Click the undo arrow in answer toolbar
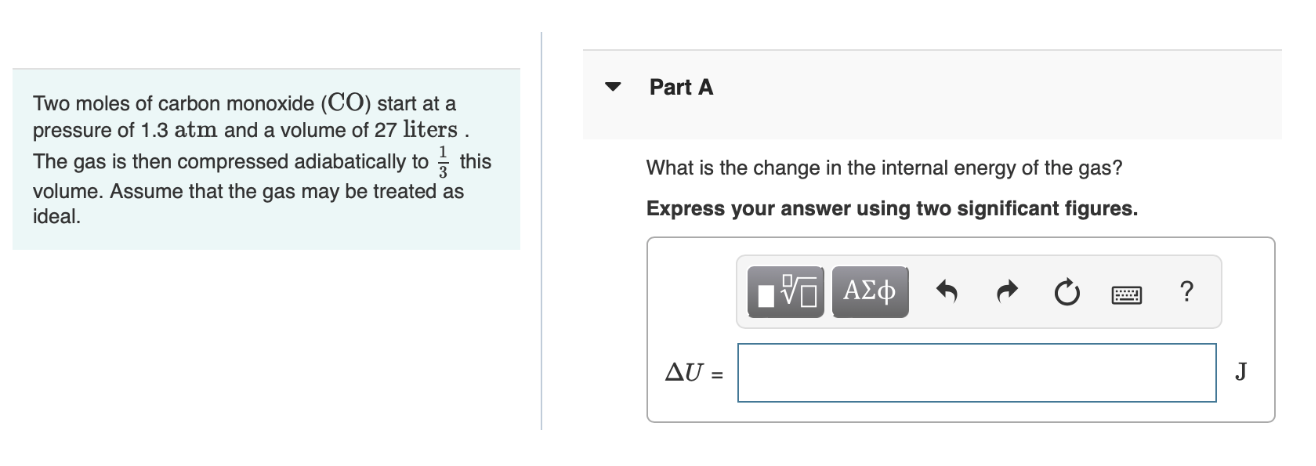1316x466 pixels. pos(947,293)
